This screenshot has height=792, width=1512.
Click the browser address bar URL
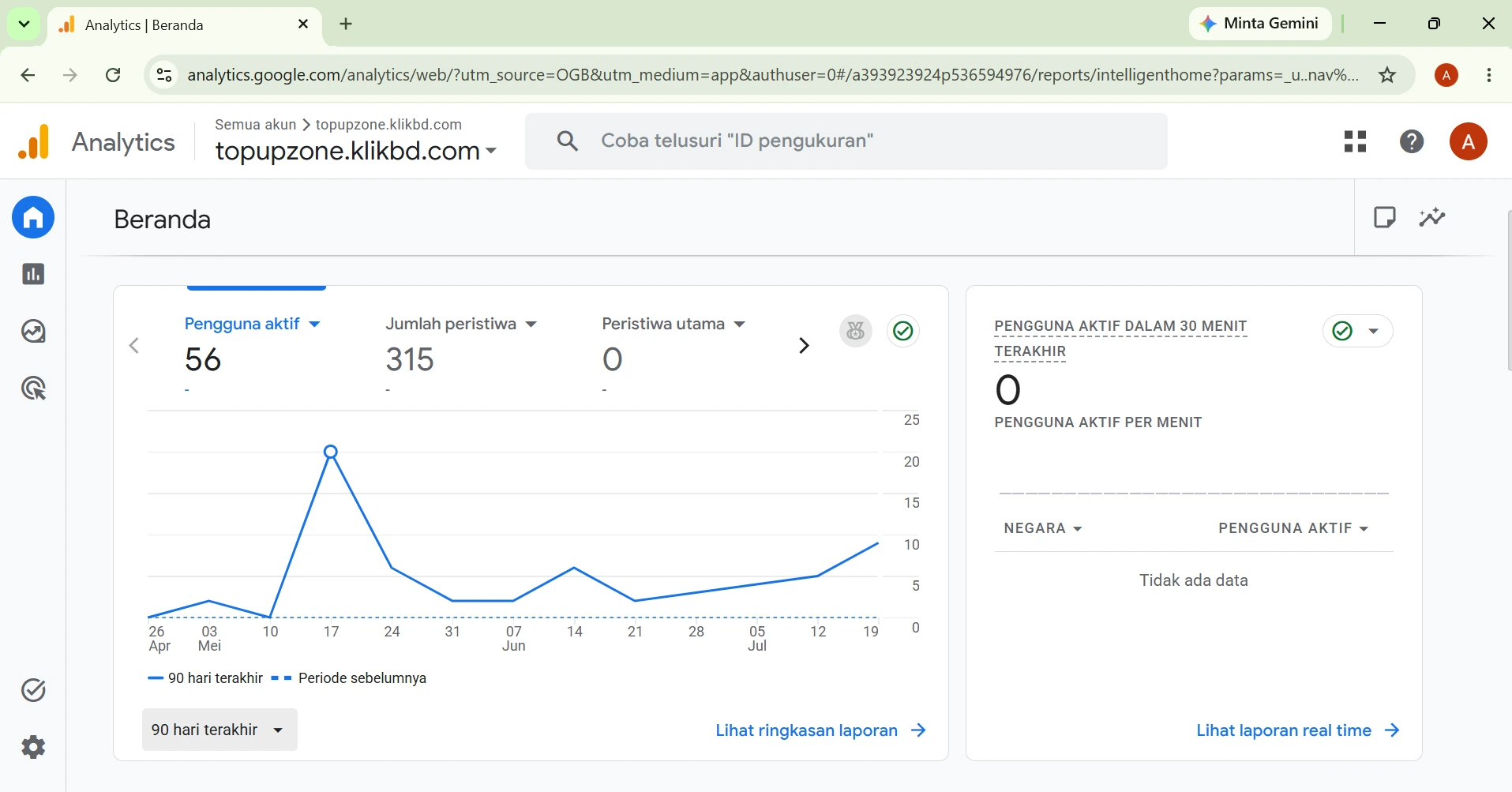(773, 75)
